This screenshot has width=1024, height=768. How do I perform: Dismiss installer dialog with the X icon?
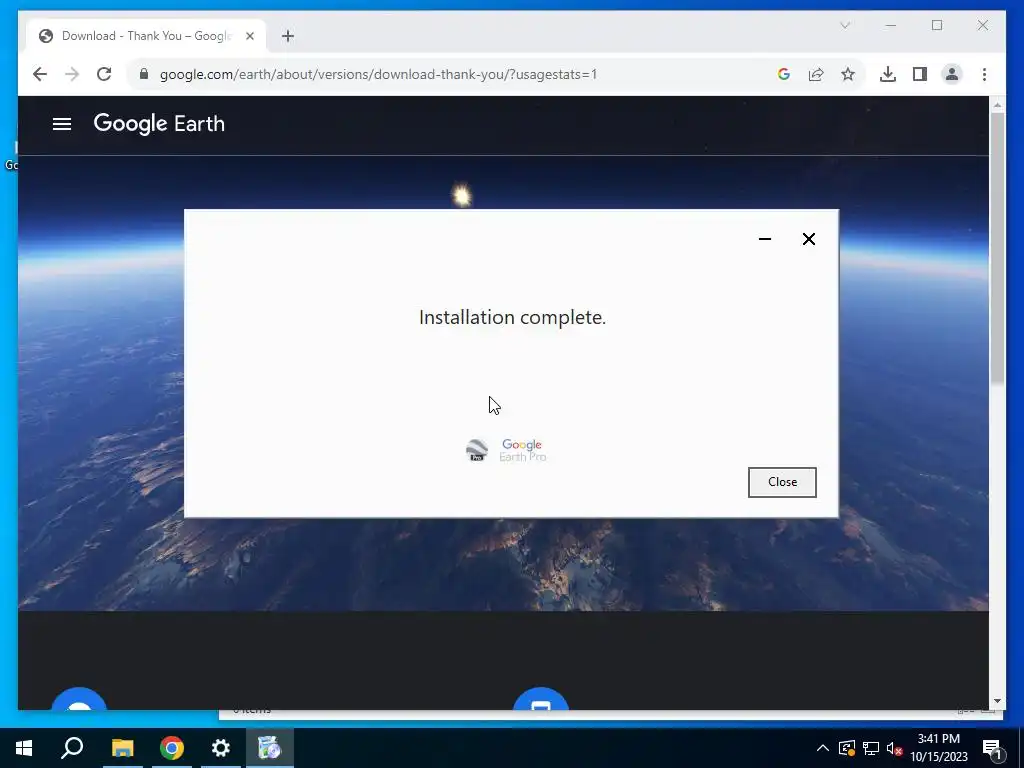click(x=808, y=239)
